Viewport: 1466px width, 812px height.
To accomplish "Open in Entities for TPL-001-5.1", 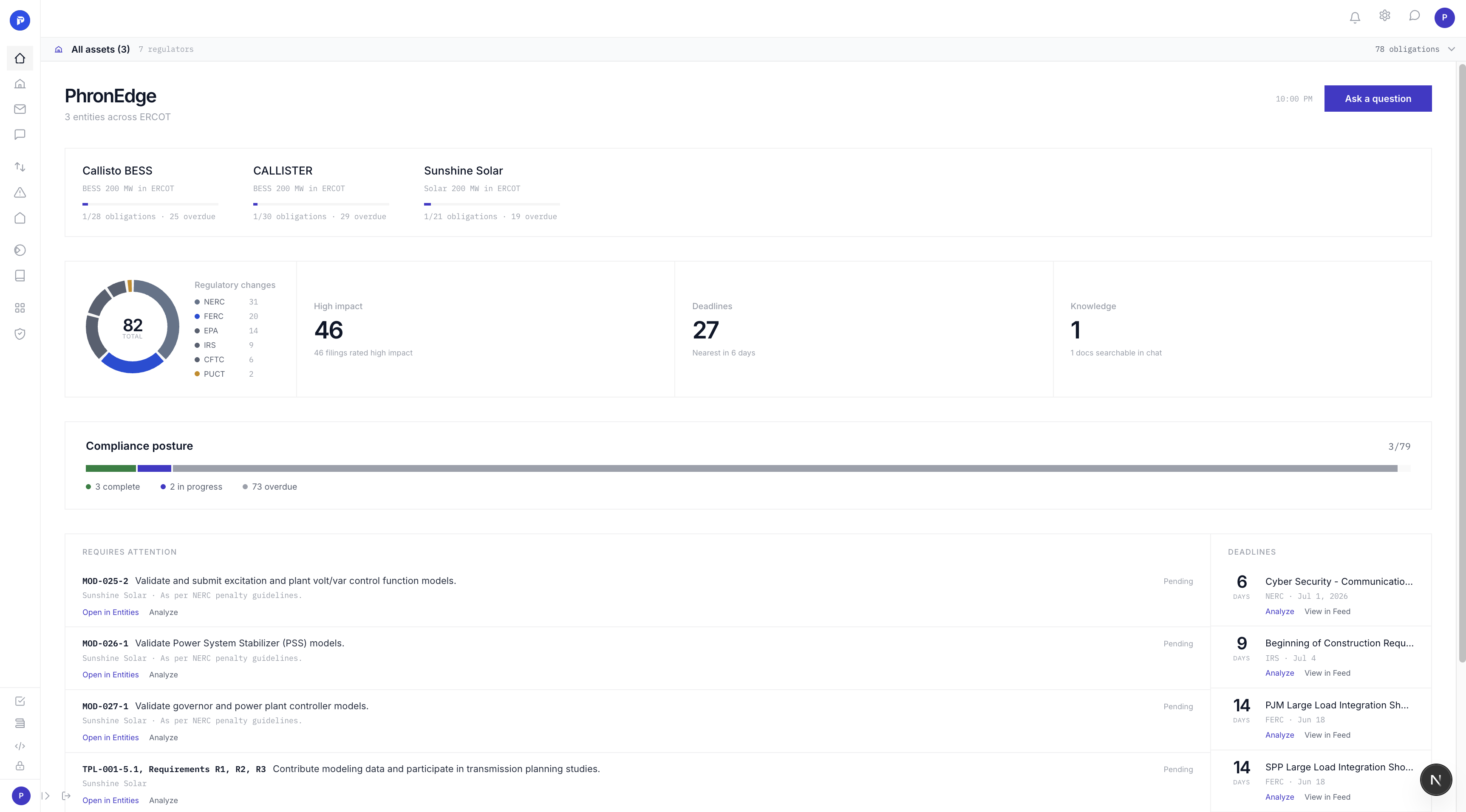I will click(x=110, y=801).
